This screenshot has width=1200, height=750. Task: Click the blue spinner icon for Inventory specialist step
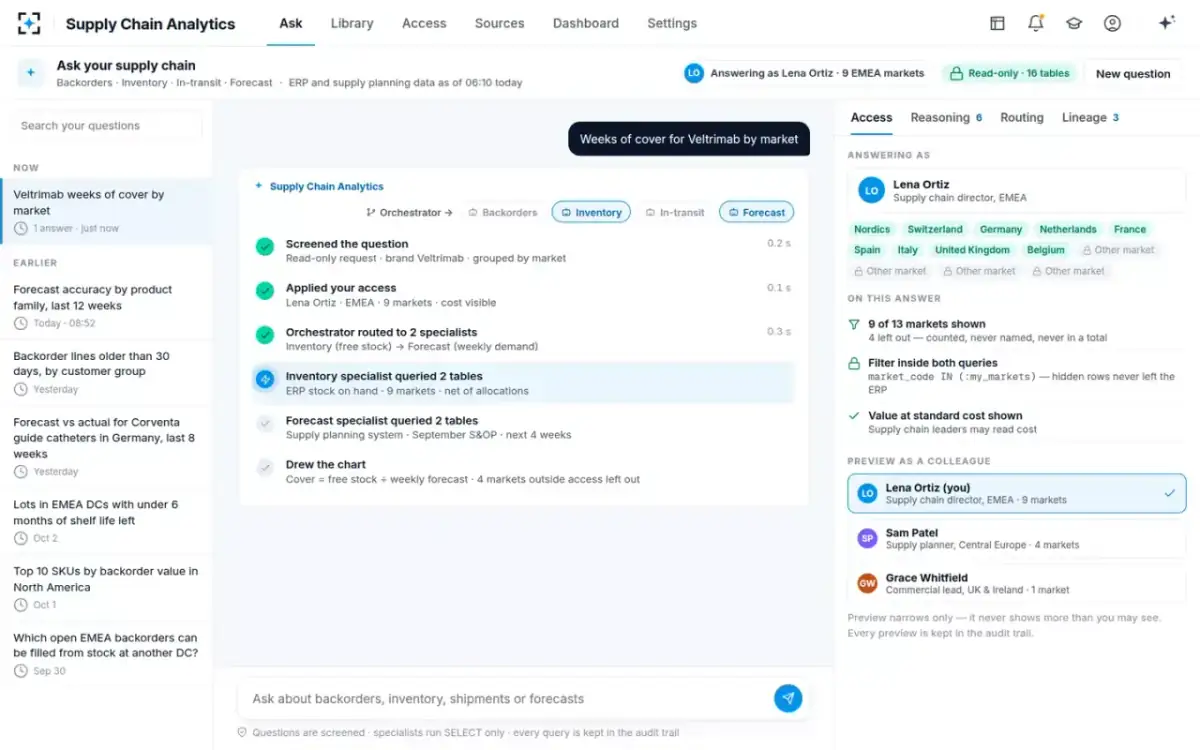coord(265,379)
